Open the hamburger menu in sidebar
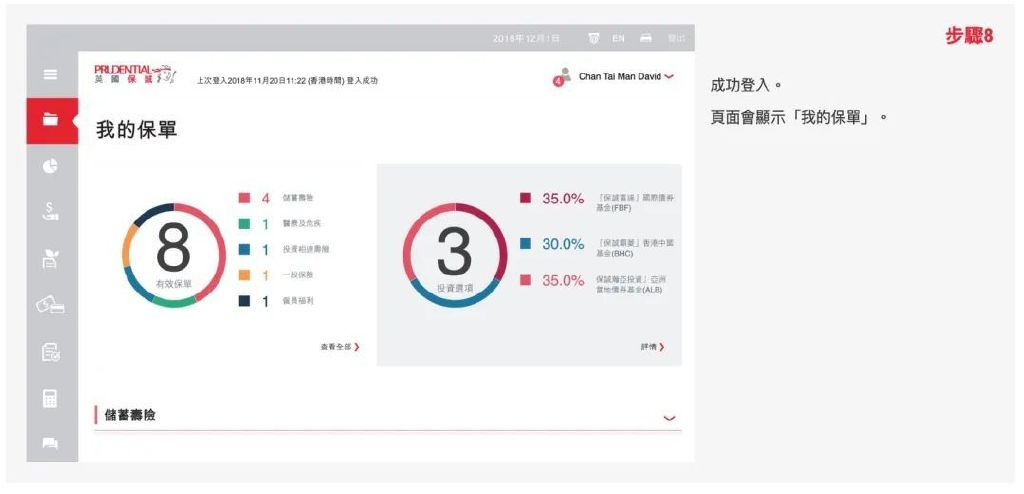 pos(50,74)
